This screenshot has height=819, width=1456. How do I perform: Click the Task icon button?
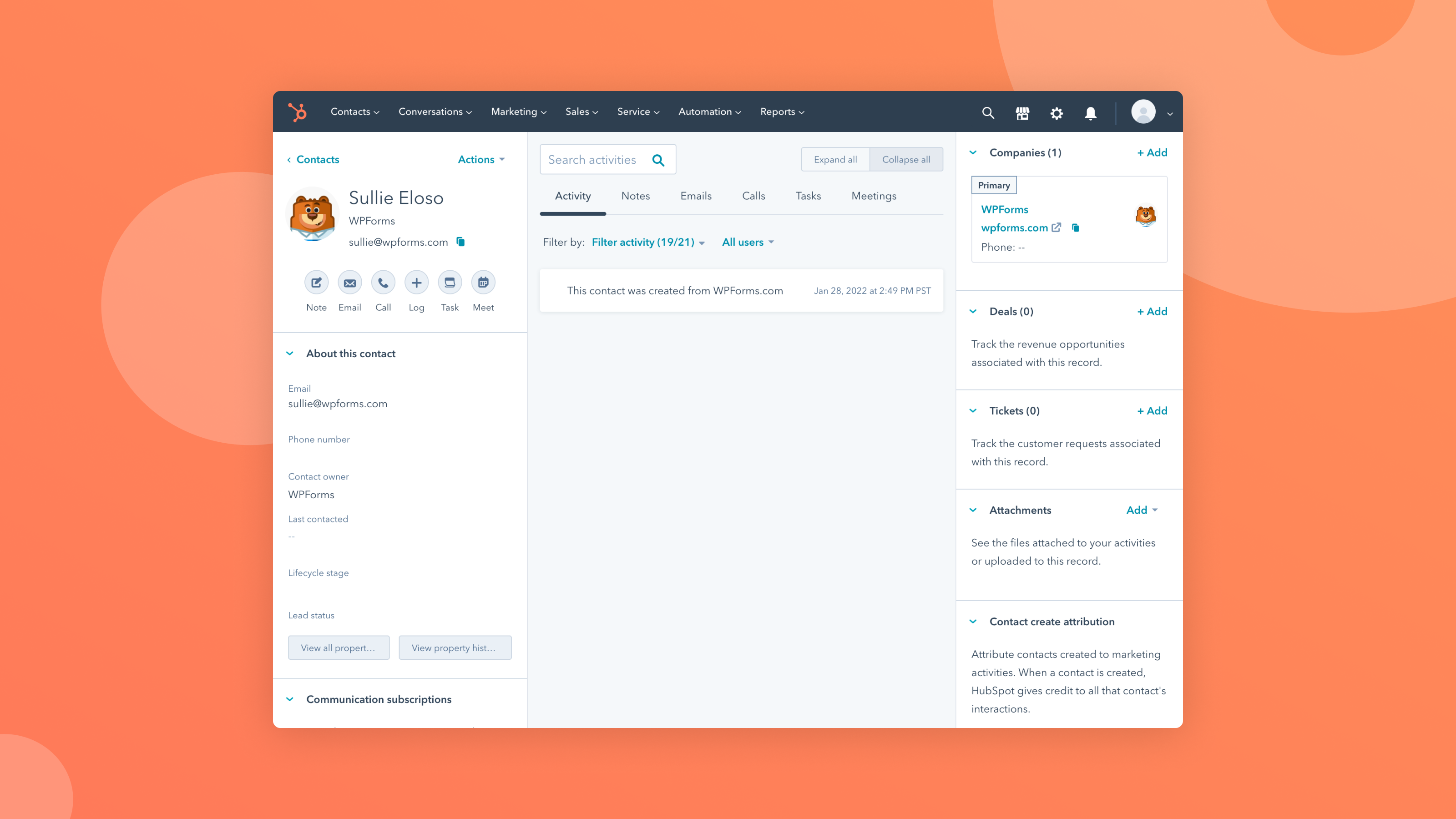(450, 283)
